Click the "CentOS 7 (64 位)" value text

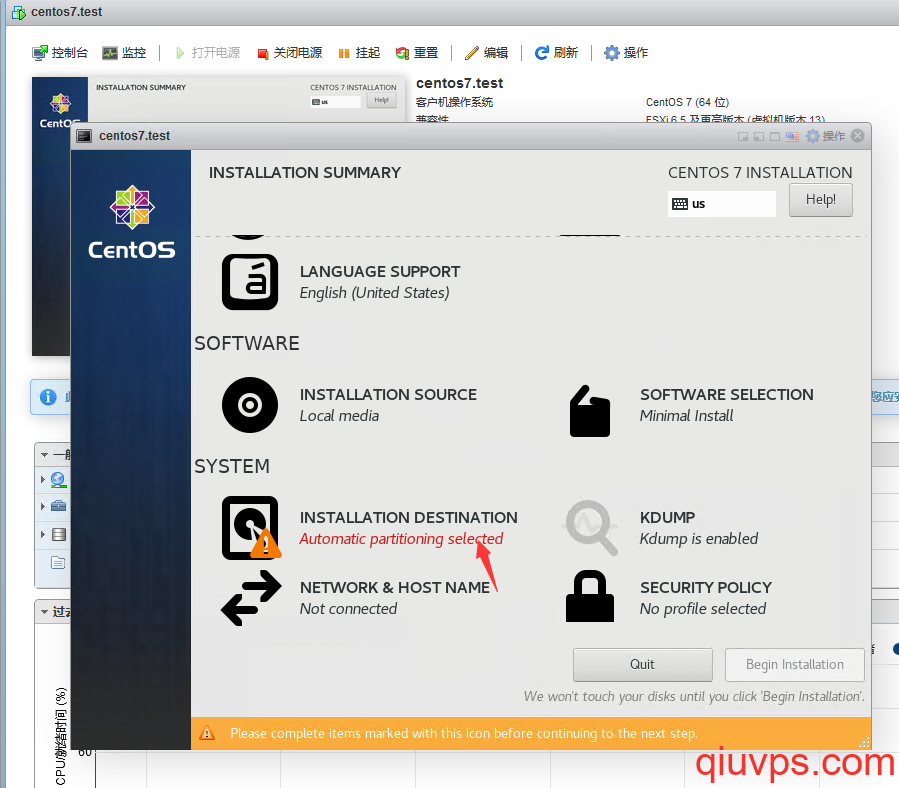687,102
